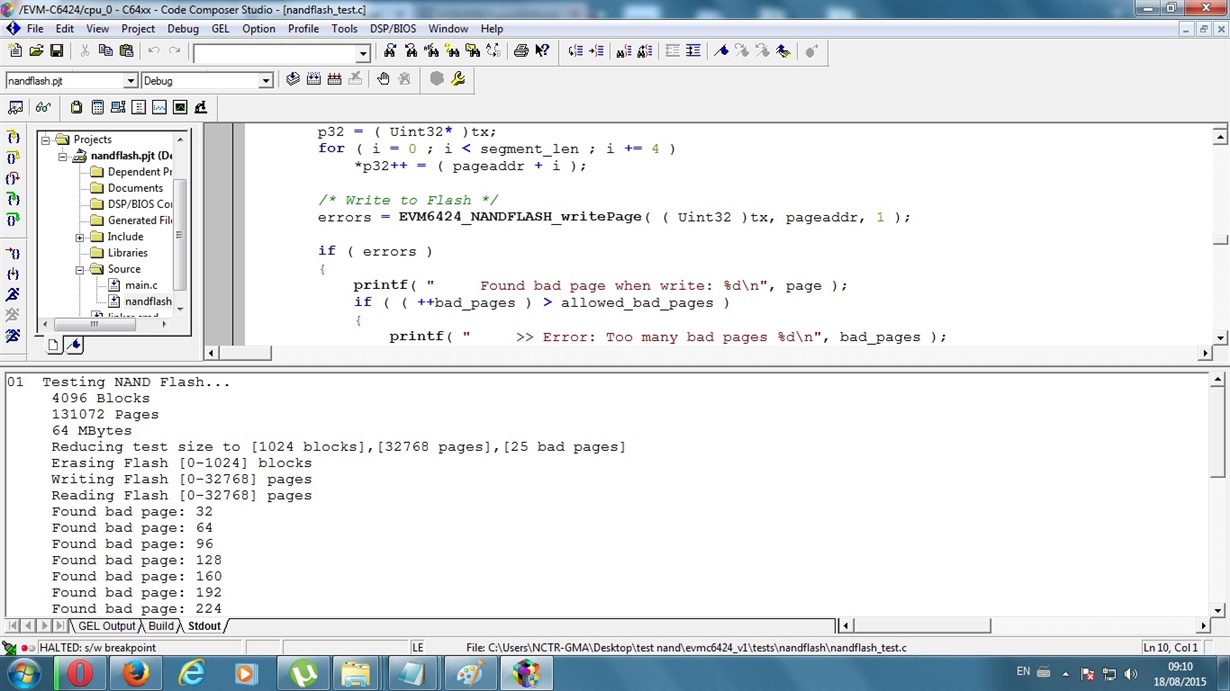Image resolution: width=1230 pixels, height=691 pixels.
Task: Click the Code Composer Studio taskbar icon
Action: click(x=526, y=674)
